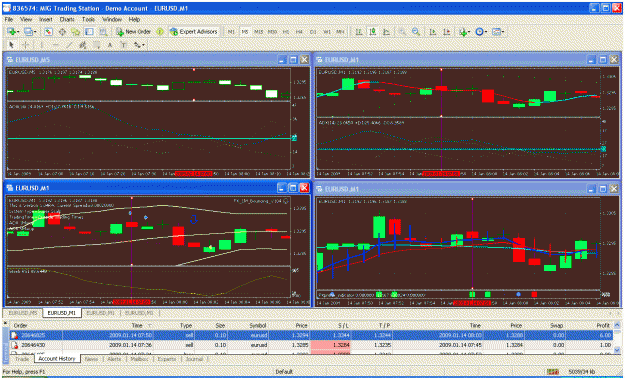Toggle Expert Advisors on or off

[x=194, y=32]
